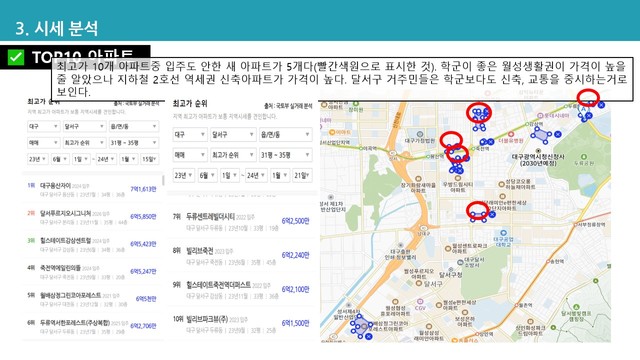
Task: Click the 감삼역 subway station marker
Action: [527, 124]
